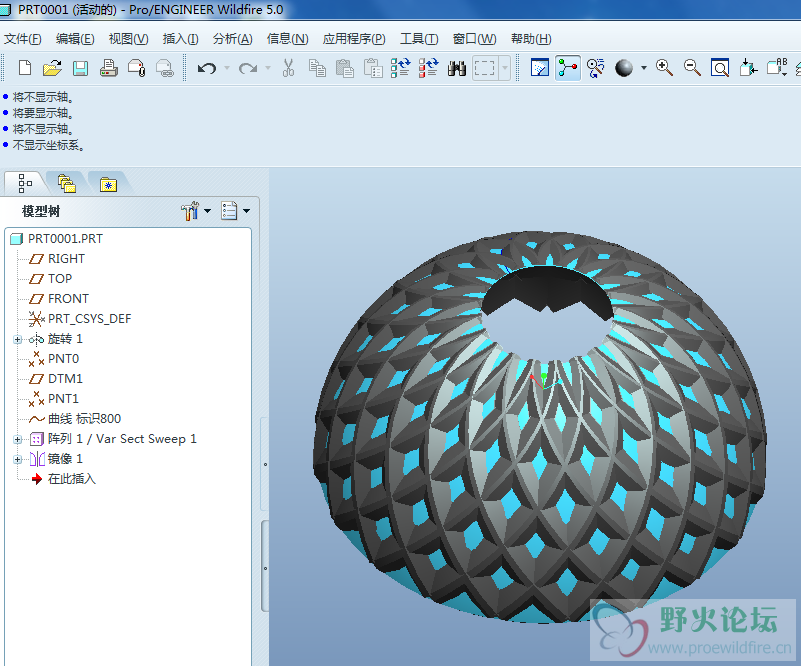The height and width of the screenshot is (666, 801).
Task: Open a file with the folder icon
Action: [x=52, y=68]
